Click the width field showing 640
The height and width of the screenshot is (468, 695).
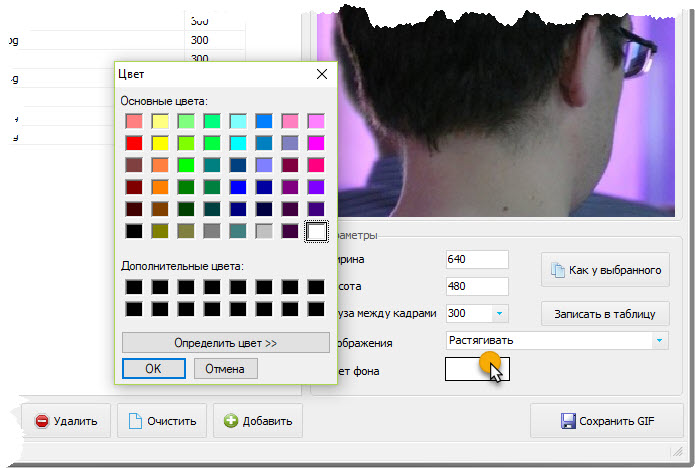477,259
